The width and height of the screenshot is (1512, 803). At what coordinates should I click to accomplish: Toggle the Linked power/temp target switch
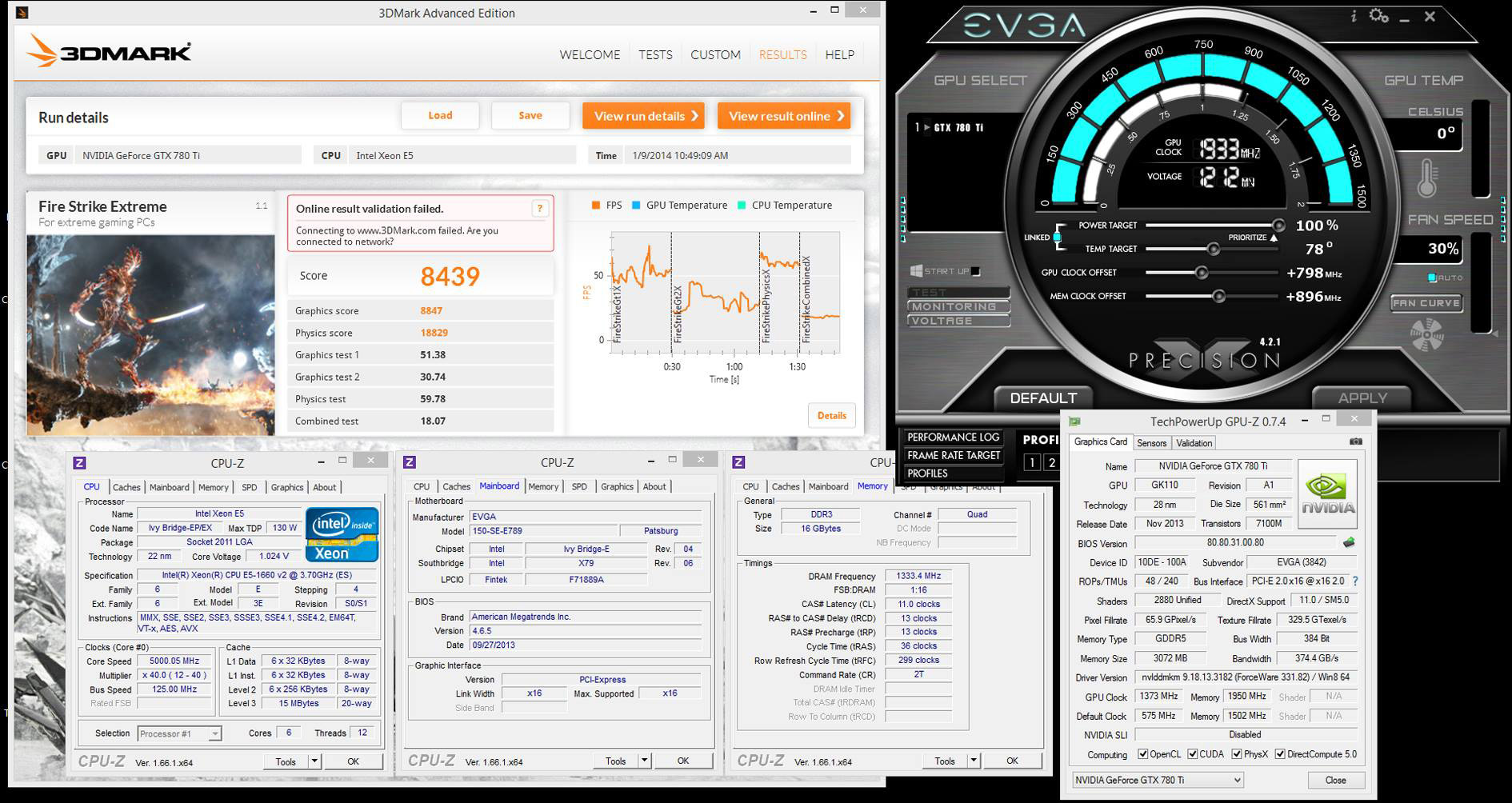(x=1058, y=237)
